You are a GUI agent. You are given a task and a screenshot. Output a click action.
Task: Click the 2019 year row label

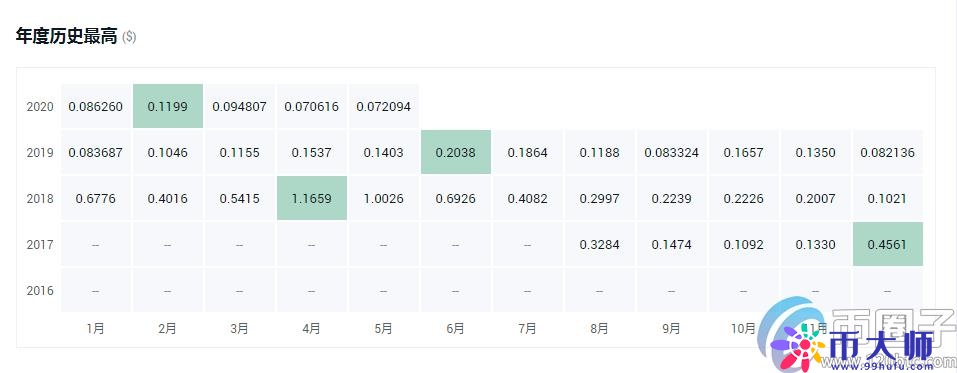pyautogui.click(x=40, y=153)
